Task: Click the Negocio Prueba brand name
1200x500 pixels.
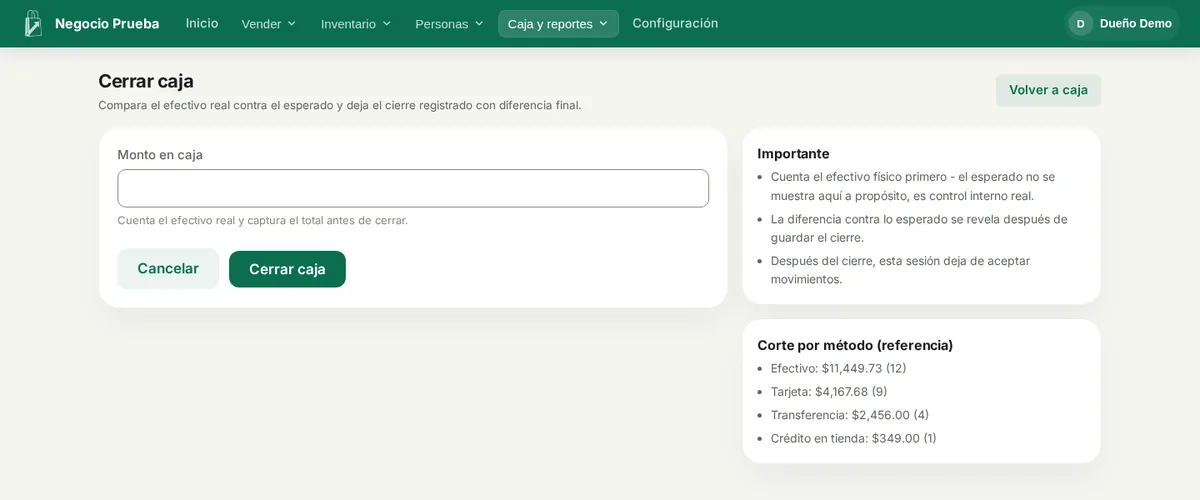Action: coord(107,23)
